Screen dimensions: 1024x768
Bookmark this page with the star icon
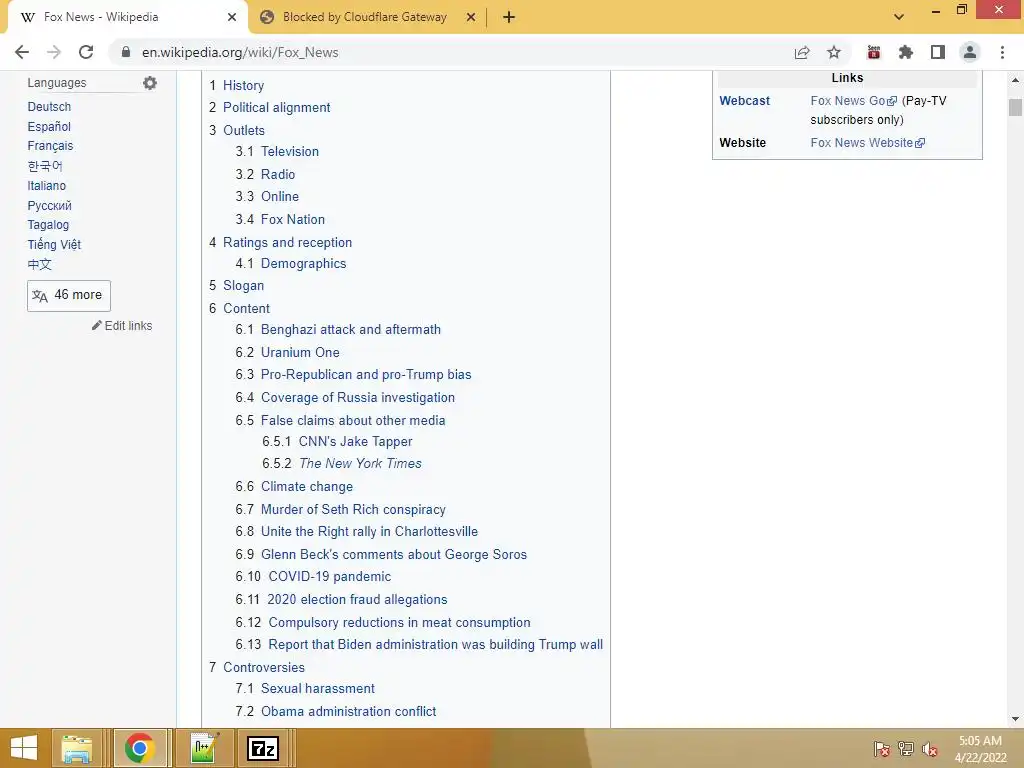click(x=834, y=52)
